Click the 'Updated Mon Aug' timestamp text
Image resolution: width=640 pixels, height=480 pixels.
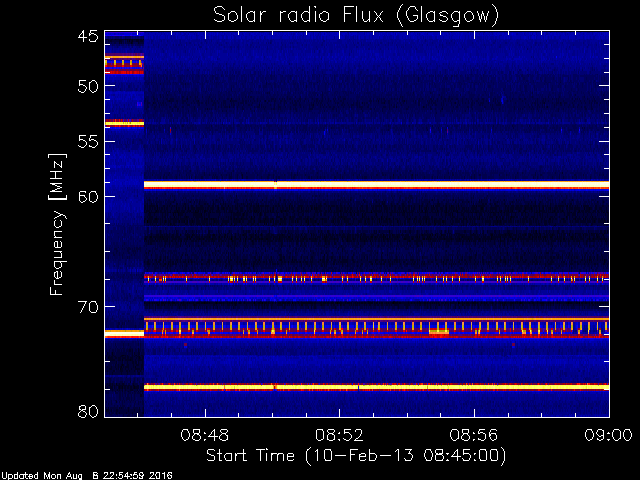point(42,476)
